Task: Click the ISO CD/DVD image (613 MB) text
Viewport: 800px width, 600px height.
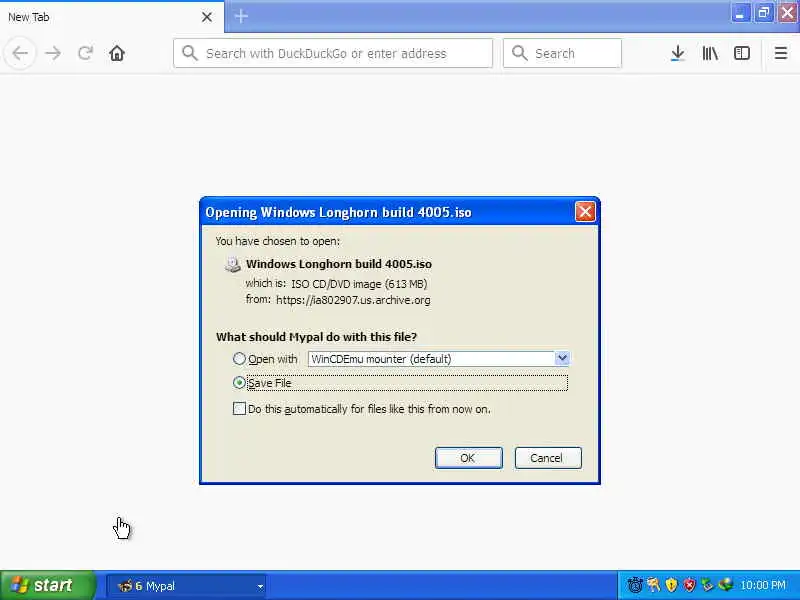Action: (x=359, y=284)
